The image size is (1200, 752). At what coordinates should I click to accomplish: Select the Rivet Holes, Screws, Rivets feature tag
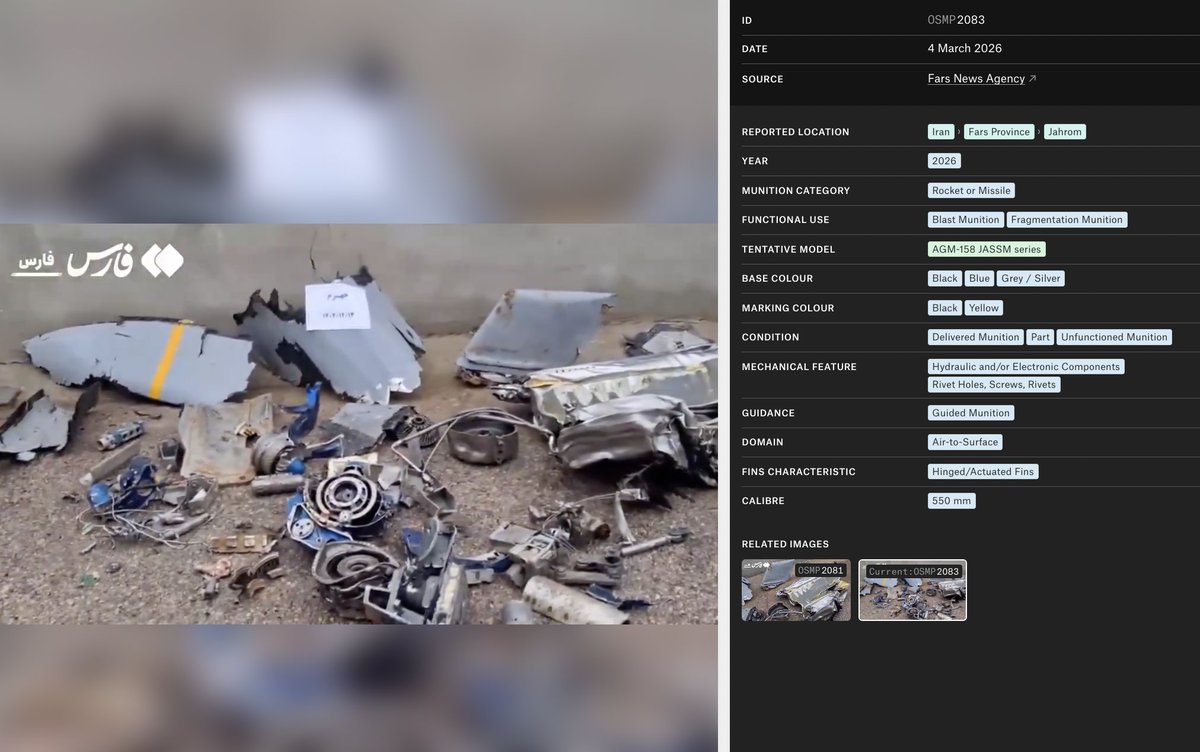tap(993, 384)
